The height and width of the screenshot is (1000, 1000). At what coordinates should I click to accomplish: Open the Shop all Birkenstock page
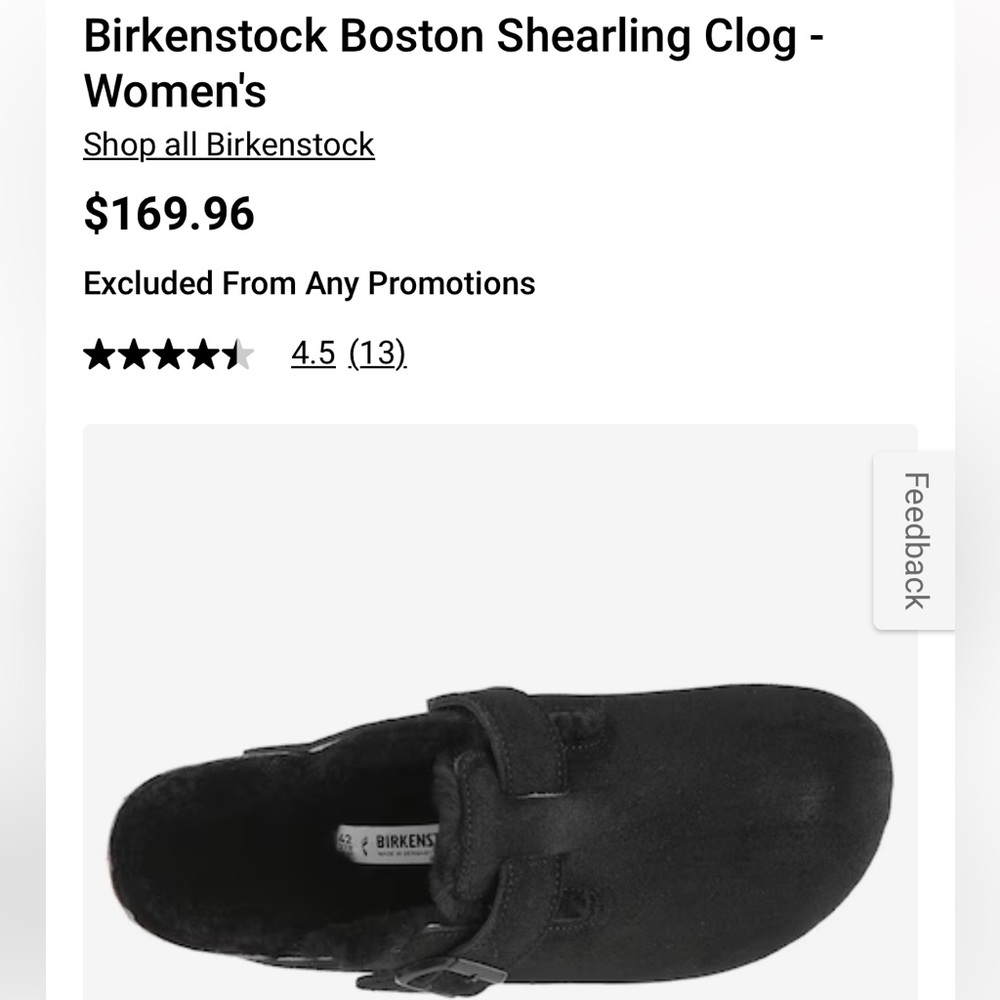[x=228, y=144]
